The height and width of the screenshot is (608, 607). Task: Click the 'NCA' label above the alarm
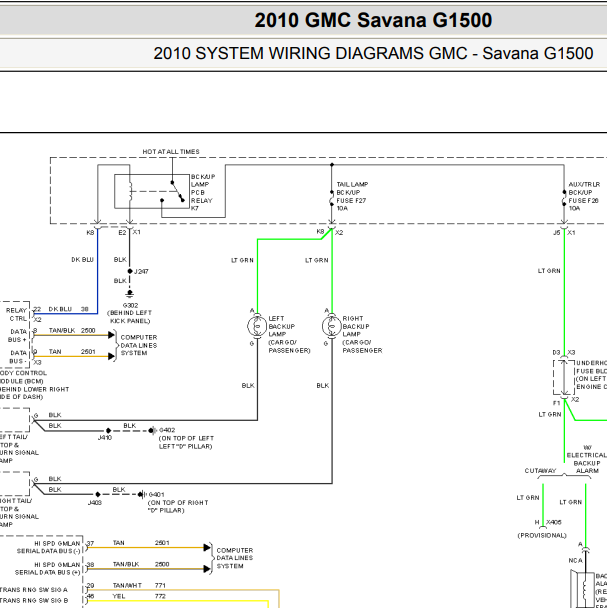click(575, 561)
